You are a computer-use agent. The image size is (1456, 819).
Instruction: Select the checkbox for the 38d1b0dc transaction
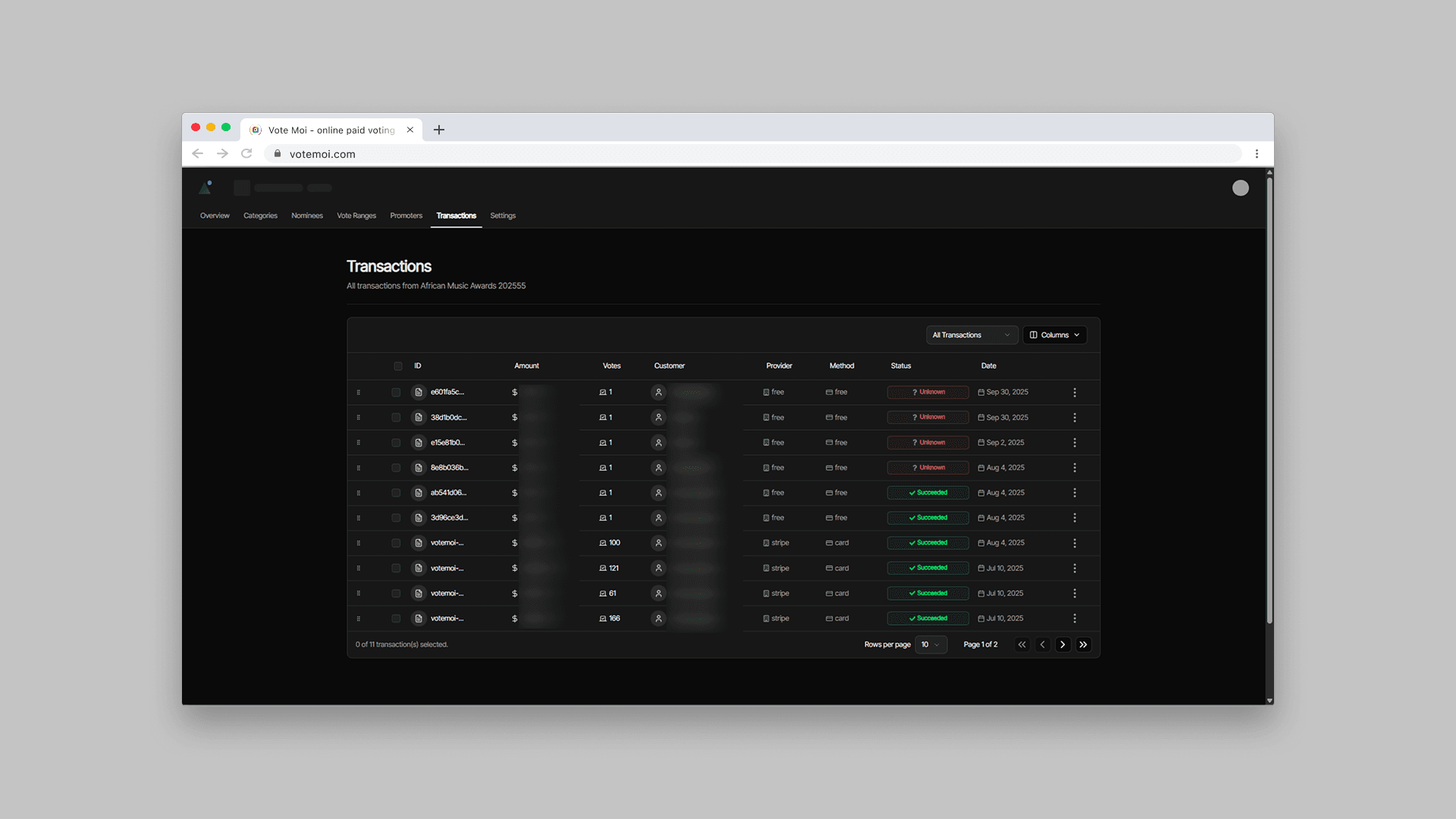(x=396, y=417)
